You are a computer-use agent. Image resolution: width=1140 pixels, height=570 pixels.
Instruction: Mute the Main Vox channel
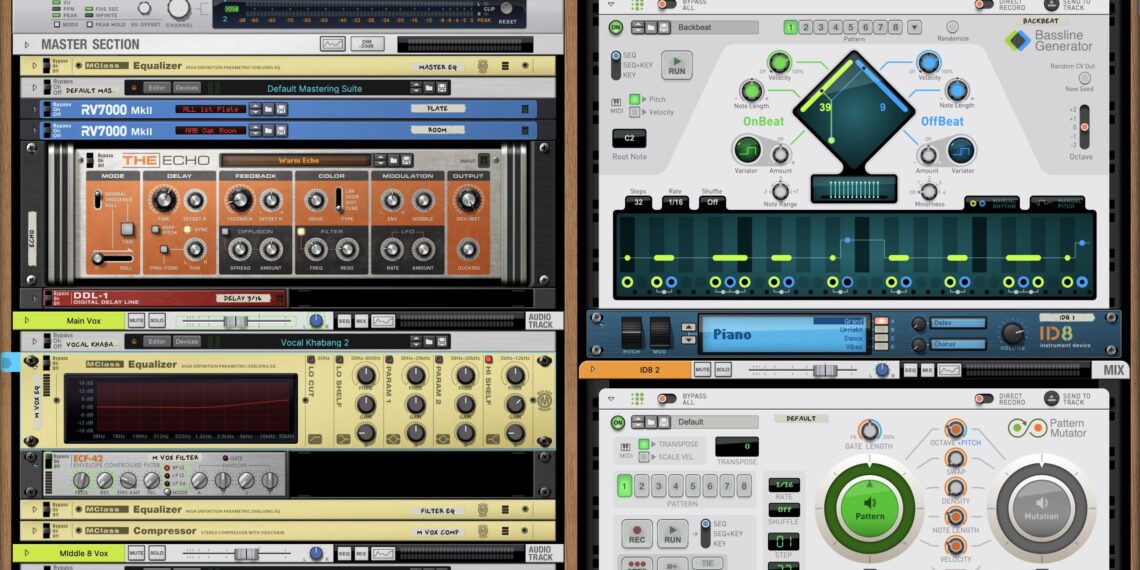[136, 320]
